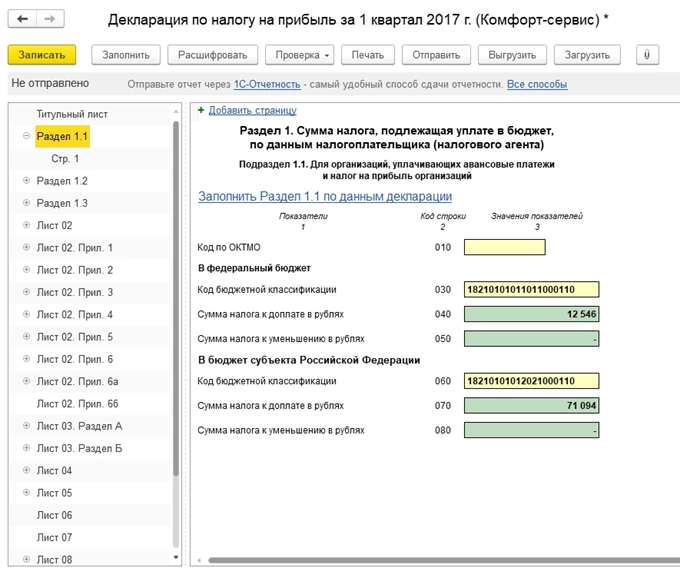This screenshot has height=568, width=680.
Task: Click the Заполнить button
Action: click(x=126, y=55)
